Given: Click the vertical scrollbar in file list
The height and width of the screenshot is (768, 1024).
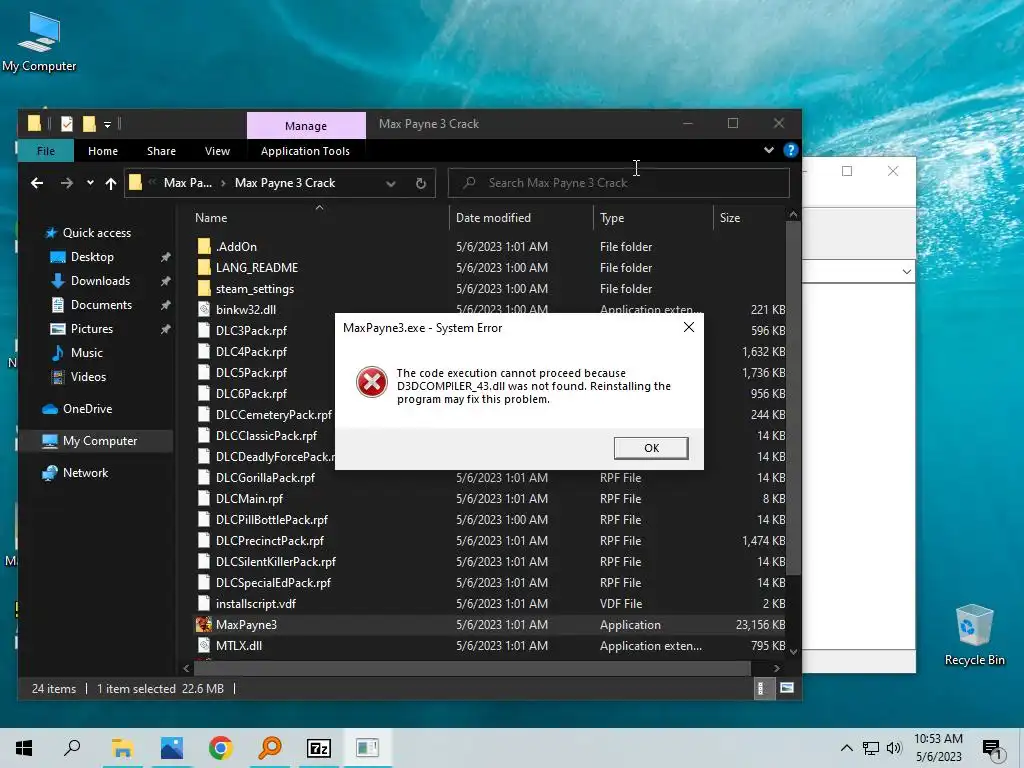Looking at the screenshot, I should tap(793, 398).
